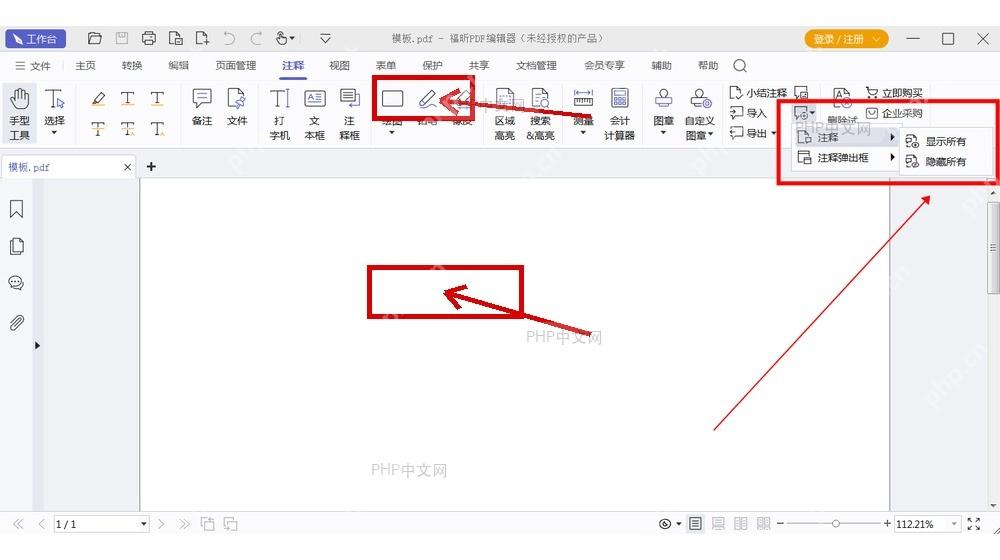Click the zoom slider handle
This screenshot has width=1000, height=560.
pyautogui.click(x=835, y=524)
